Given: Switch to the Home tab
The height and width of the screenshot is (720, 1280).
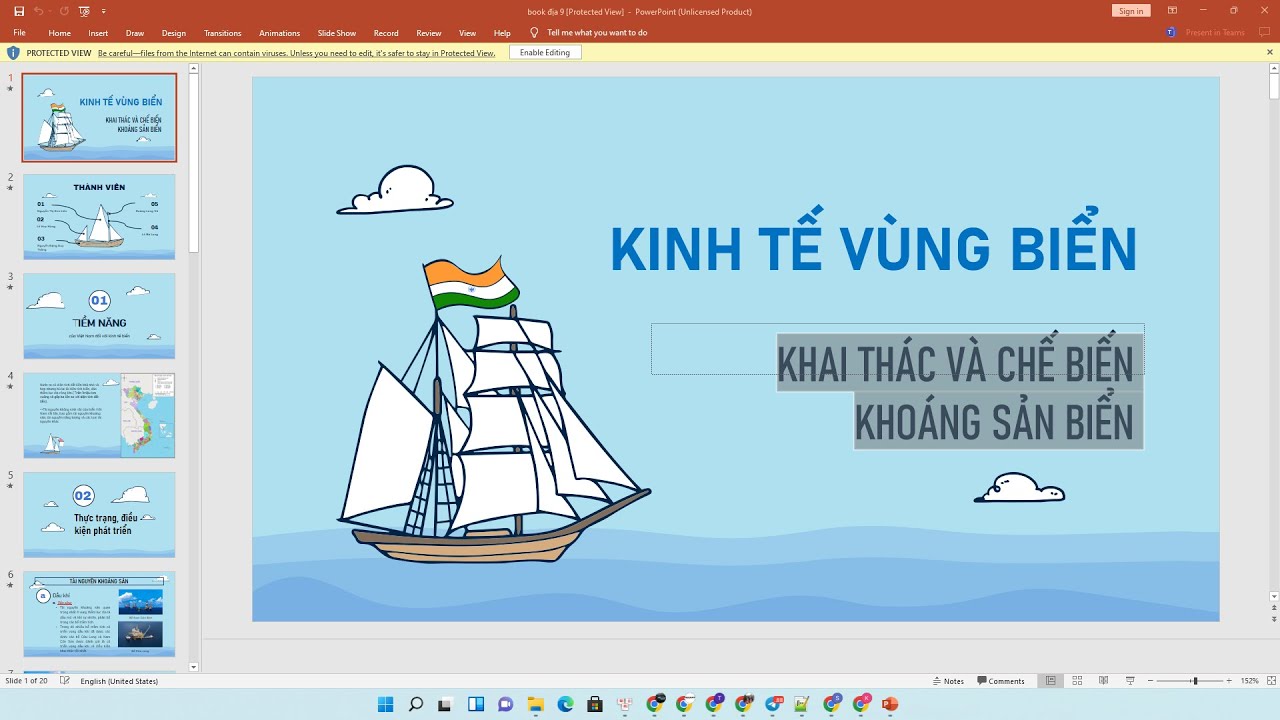Looking at the screenshot, I should tap(59, 33).
